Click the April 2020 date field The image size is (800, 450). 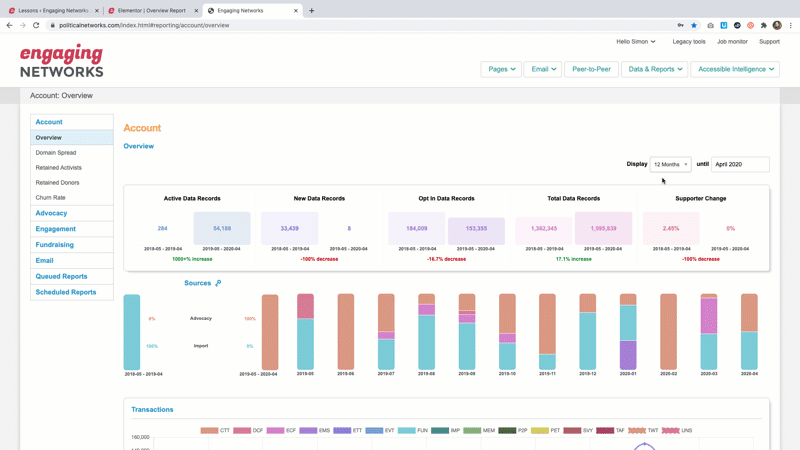(740, 164)
